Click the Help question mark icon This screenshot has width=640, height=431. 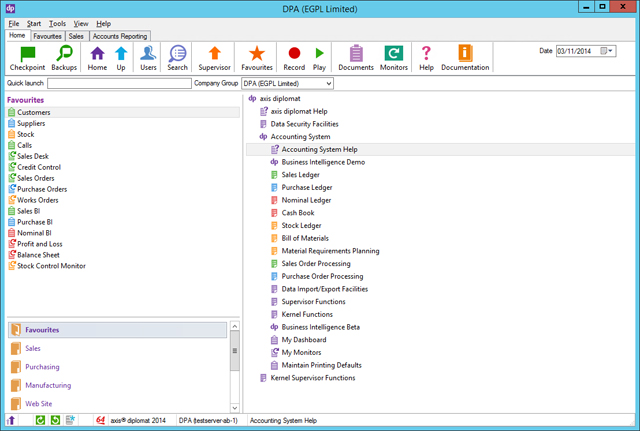[426, 53]
